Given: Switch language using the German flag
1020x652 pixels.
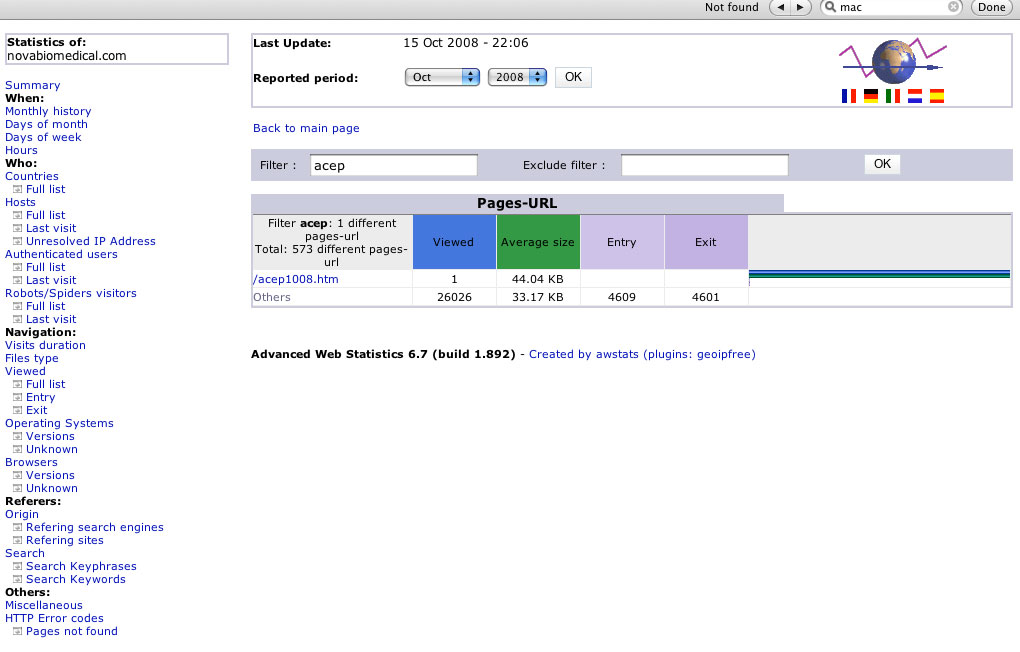Looking at the screenshot, I should [x=871, y=97].
